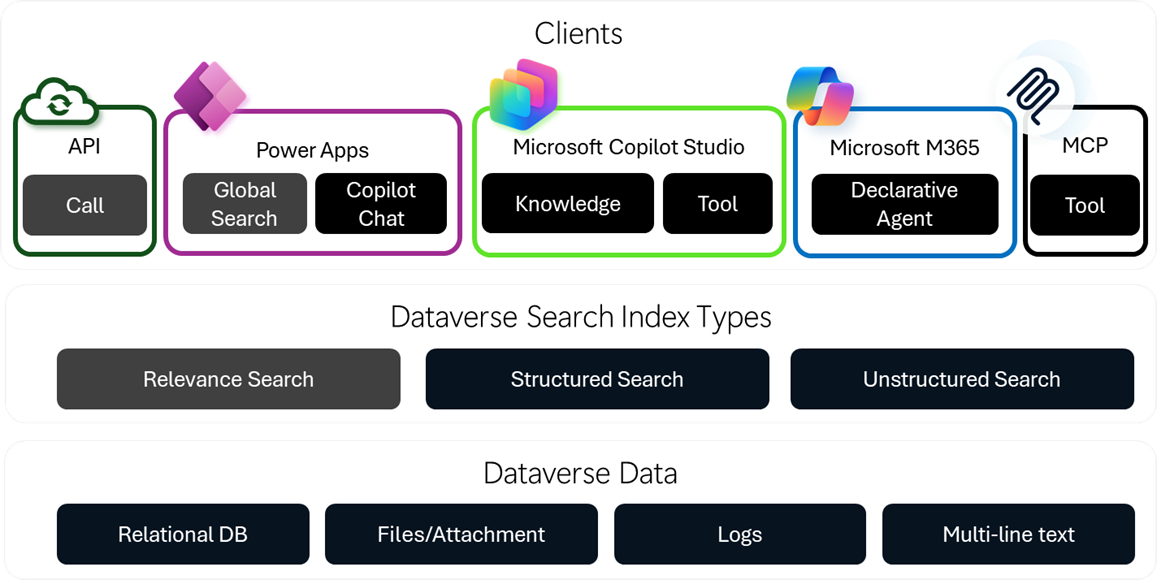Click the Global Search box
Screen dimensions: 1157x580
(x=244, y=204)
